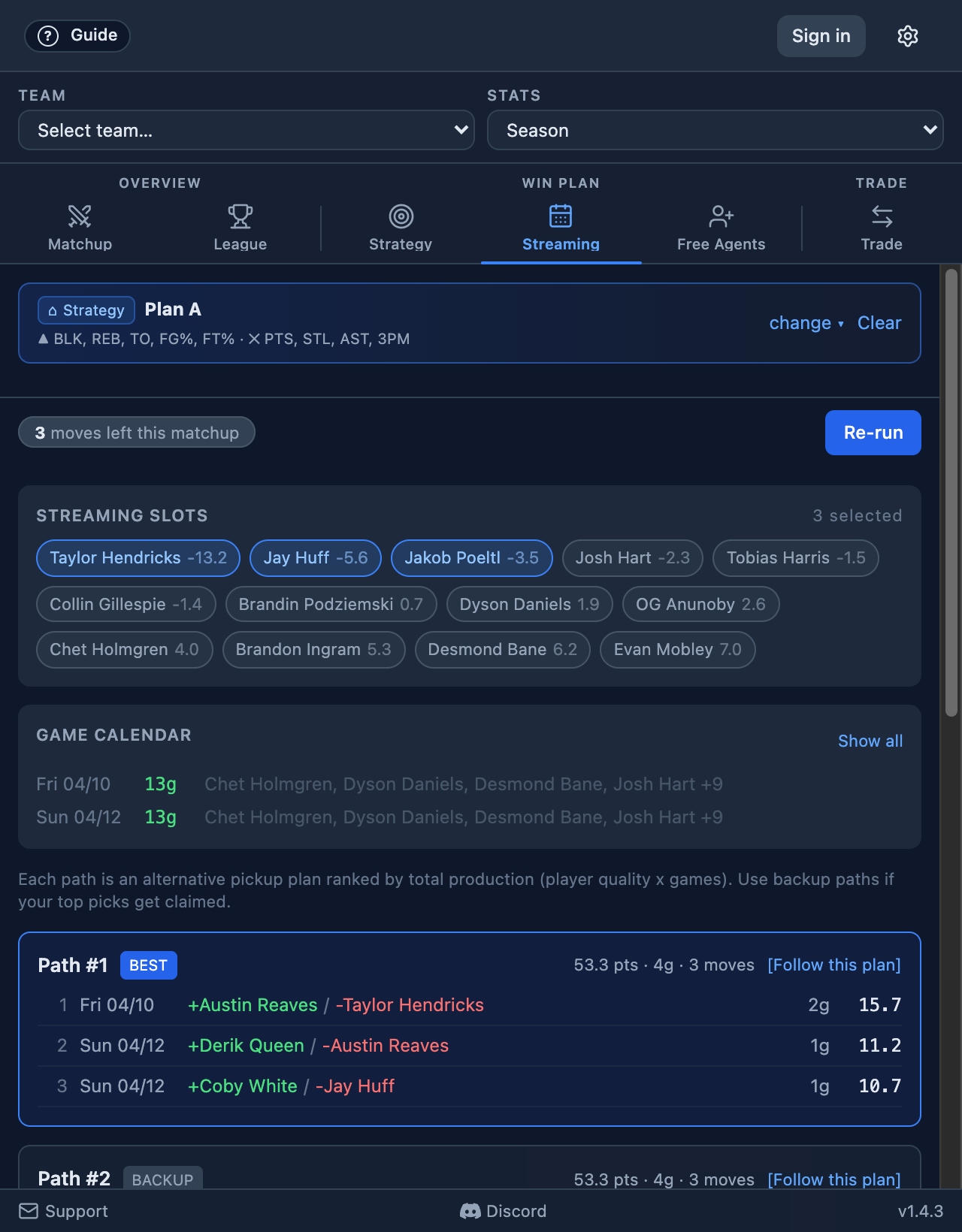The image size is (962, 1232).
Task: Switch to the League tab
Action: pyautogui.click(x=240, y=228)
